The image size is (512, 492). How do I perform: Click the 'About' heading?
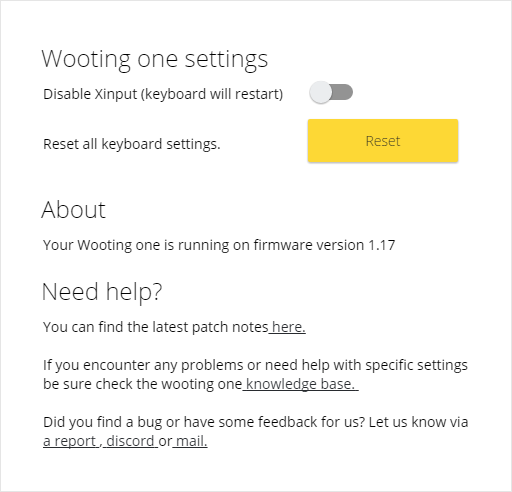(x=73, y=210)
